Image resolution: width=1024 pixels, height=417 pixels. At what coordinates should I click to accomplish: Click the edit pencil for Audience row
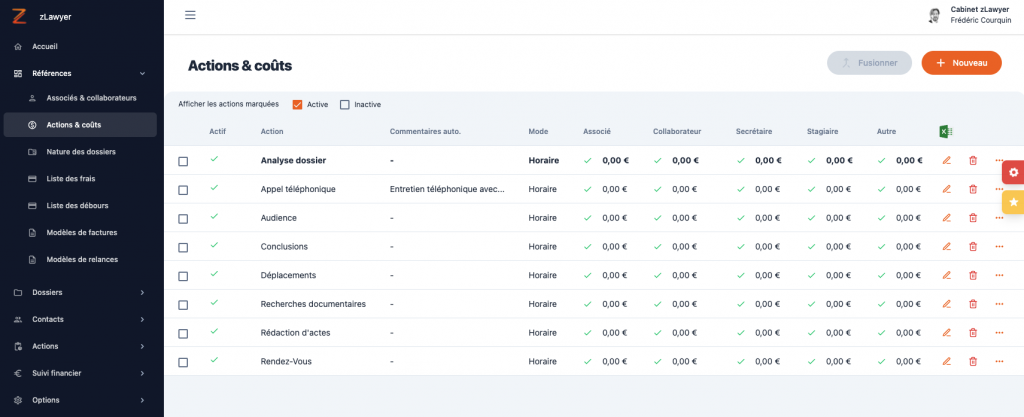(946, 218)
